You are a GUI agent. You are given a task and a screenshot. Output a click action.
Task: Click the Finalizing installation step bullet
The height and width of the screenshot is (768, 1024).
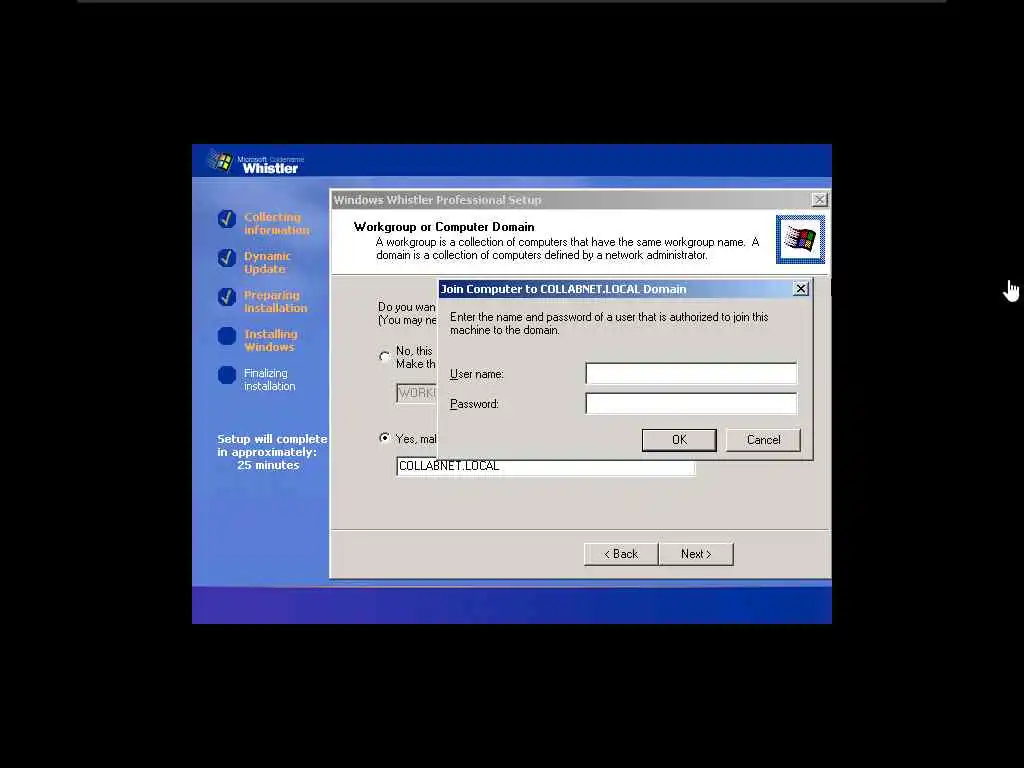[227, 375]
